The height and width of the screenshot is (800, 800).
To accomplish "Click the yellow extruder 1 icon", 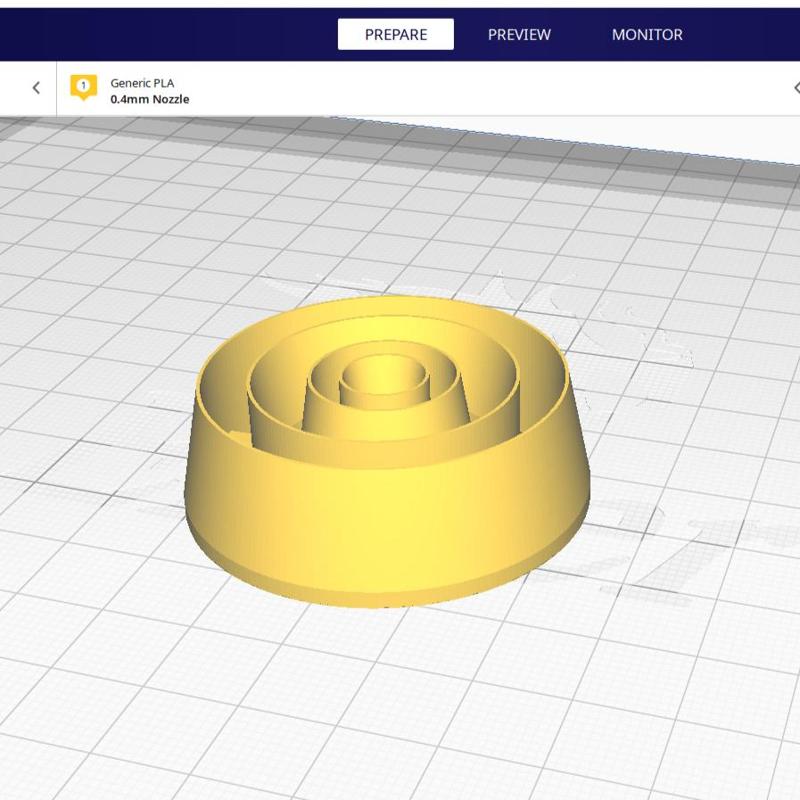I will [84, 87].
